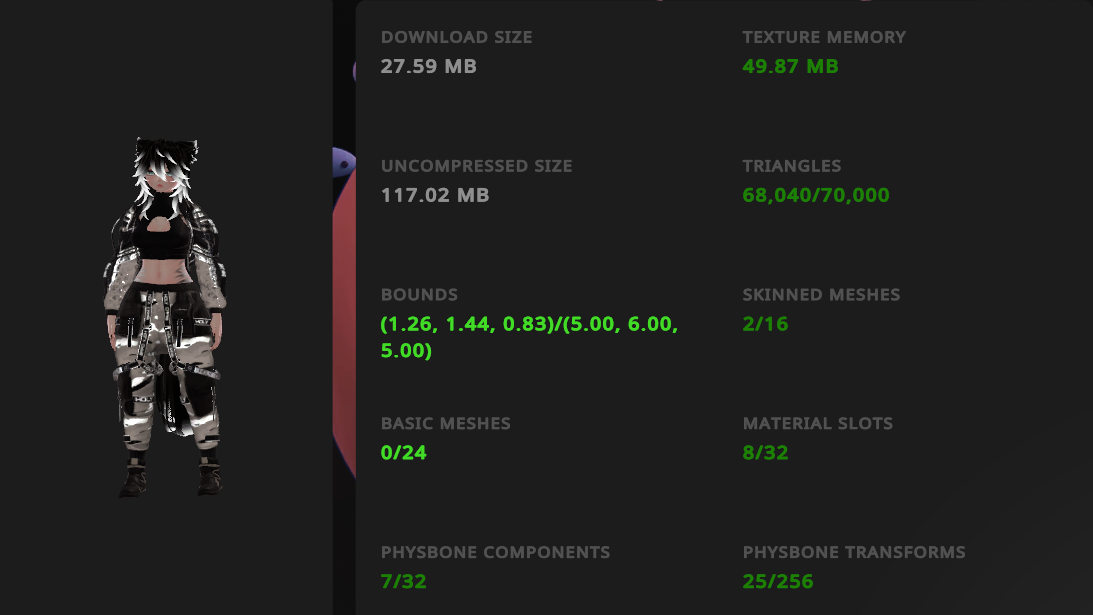Select the 7/32 PhysBone components value

[x=403, y=581]
